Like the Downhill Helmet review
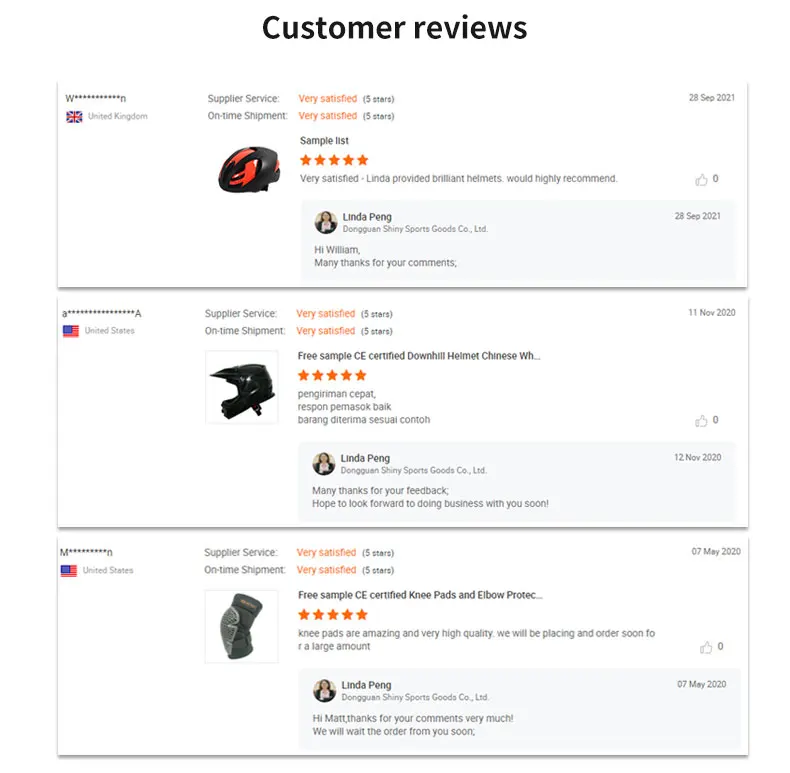 (701, 421)
